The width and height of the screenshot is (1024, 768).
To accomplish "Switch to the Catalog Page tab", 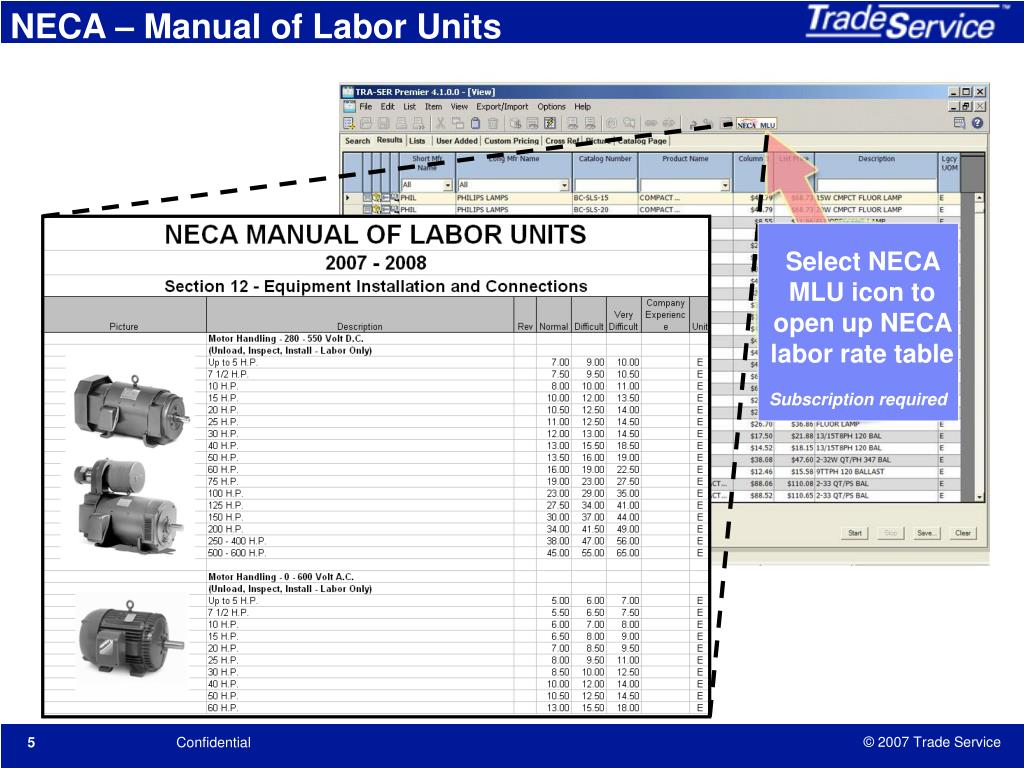I will (x=643, y=141).
